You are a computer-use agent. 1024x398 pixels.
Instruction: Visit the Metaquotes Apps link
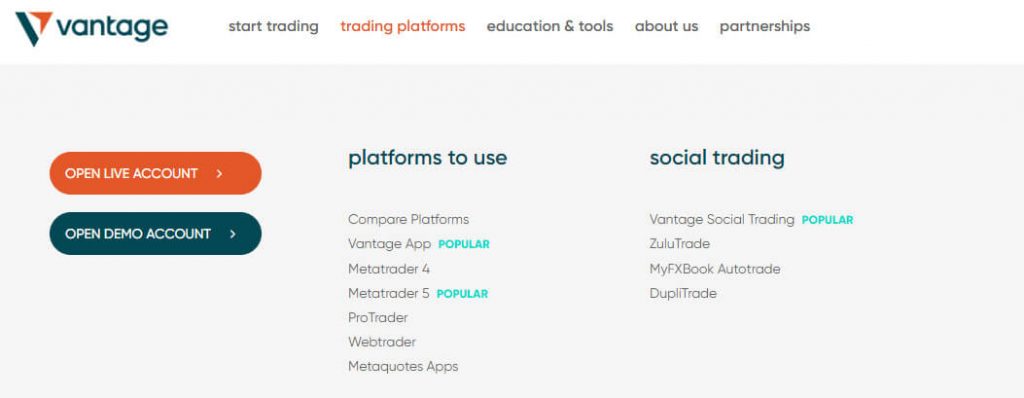click(403, 367)
